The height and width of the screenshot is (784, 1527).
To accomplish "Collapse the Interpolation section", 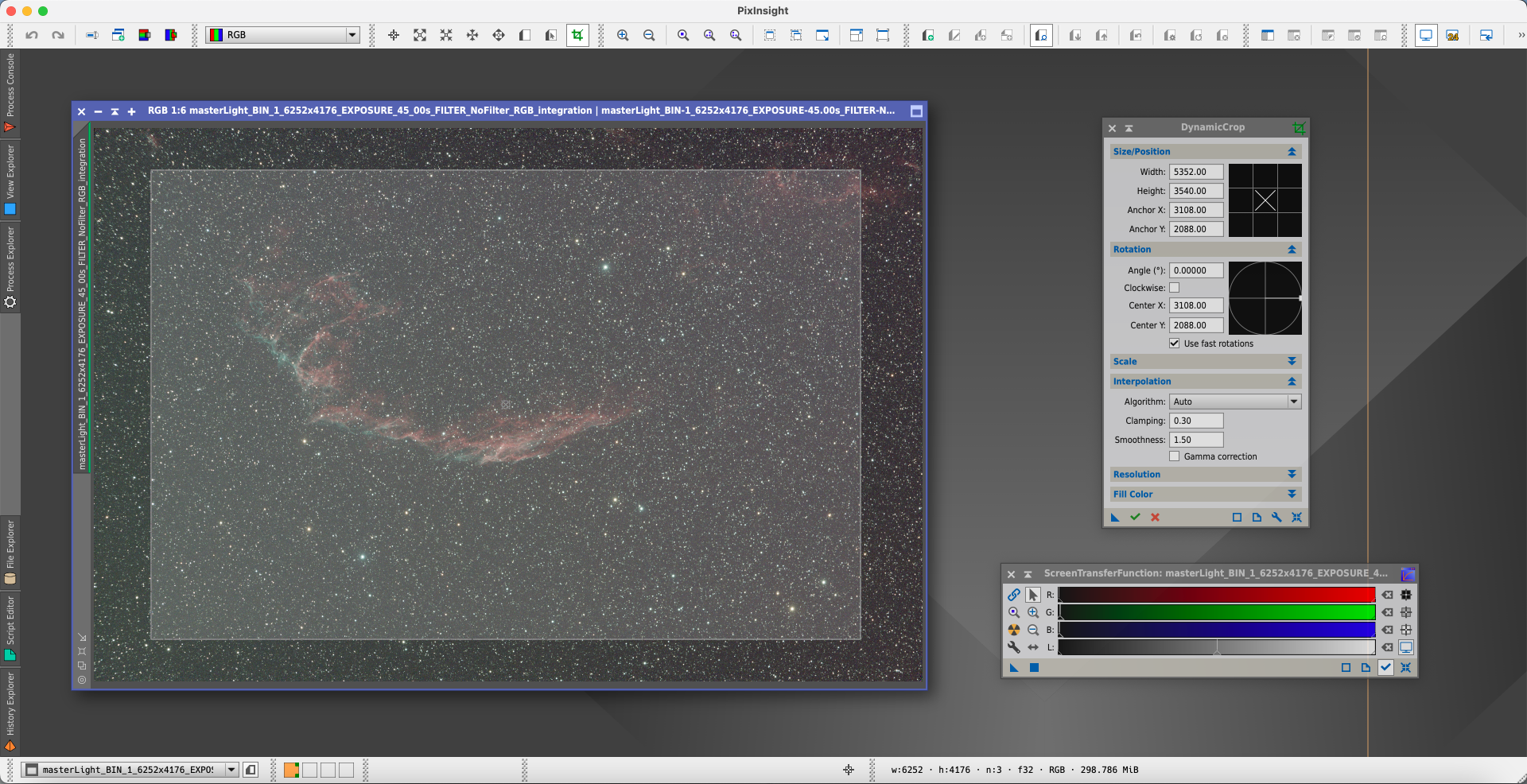I will click(1292, 382).
